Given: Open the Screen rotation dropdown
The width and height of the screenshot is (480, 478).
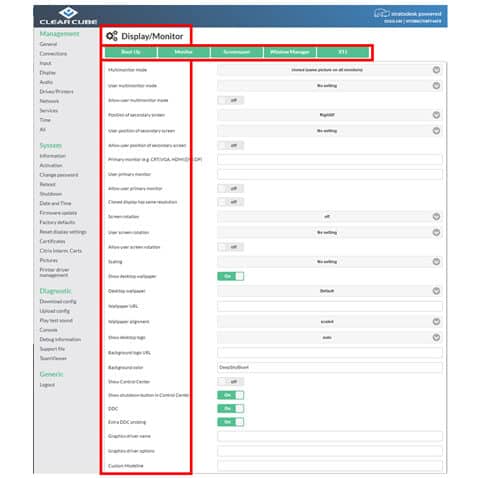Looking at the screenshot, I should [x=330, y=217].
